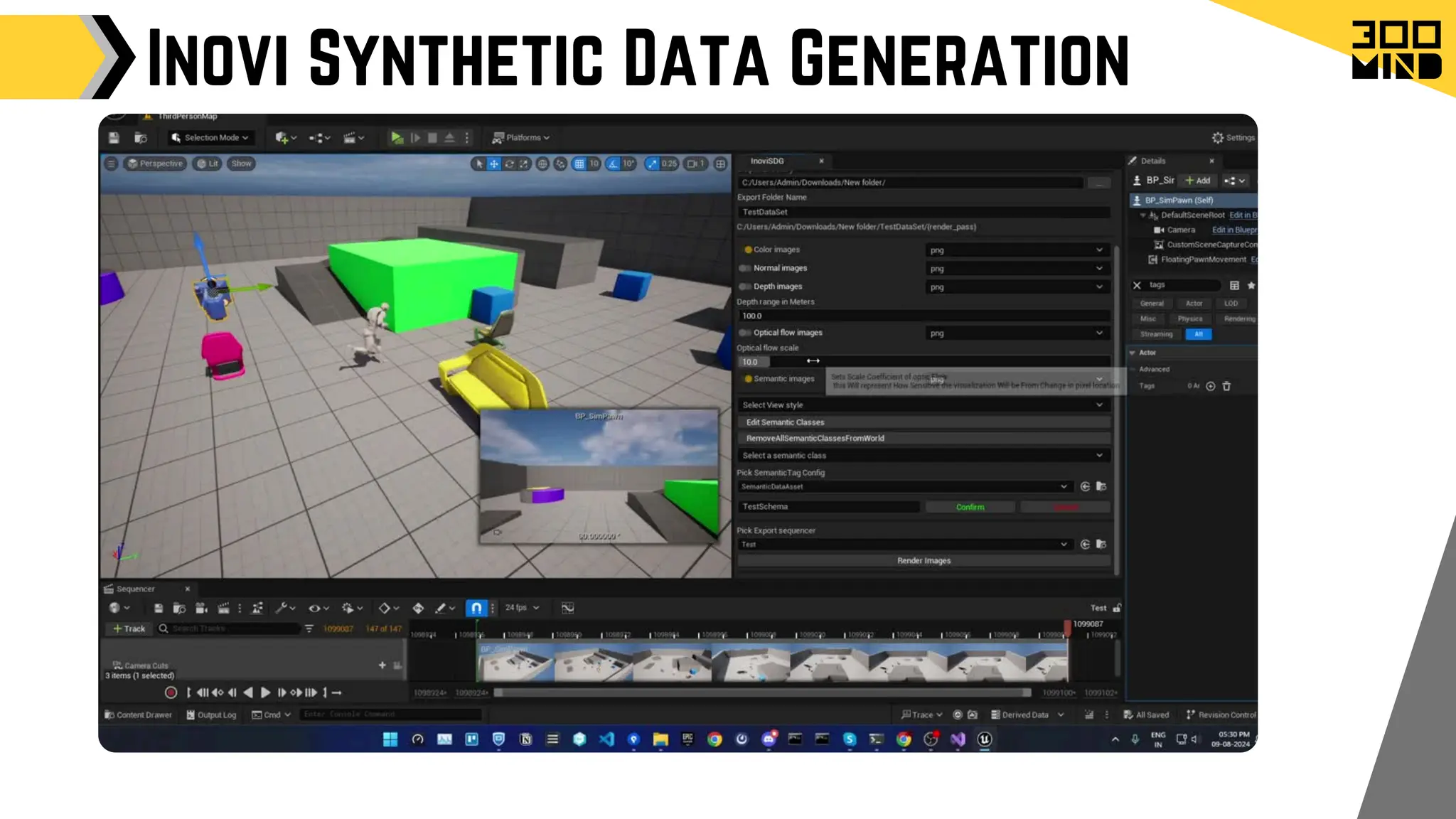Filter details by Rendering category
Screen dimensions: 1456x819
tap(1239, 319)
